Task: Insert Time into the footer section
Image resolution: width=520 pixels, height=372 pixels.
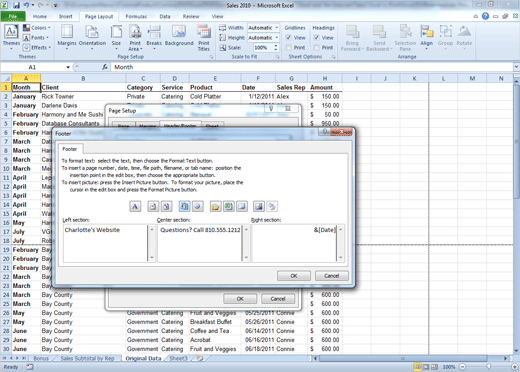Action: (x=198, y=207)
